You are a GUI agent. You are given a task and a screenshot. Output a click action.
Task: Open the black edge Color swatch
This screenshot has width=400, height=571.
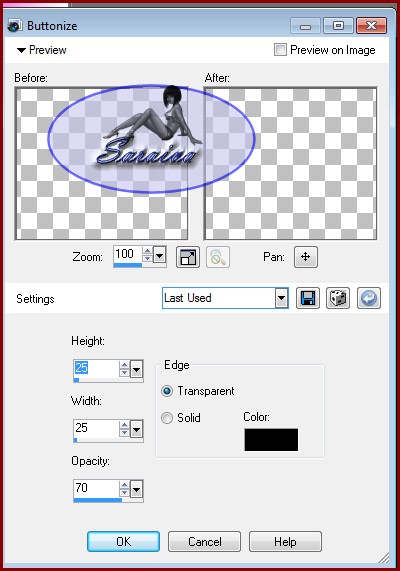[x=271, y=440]
